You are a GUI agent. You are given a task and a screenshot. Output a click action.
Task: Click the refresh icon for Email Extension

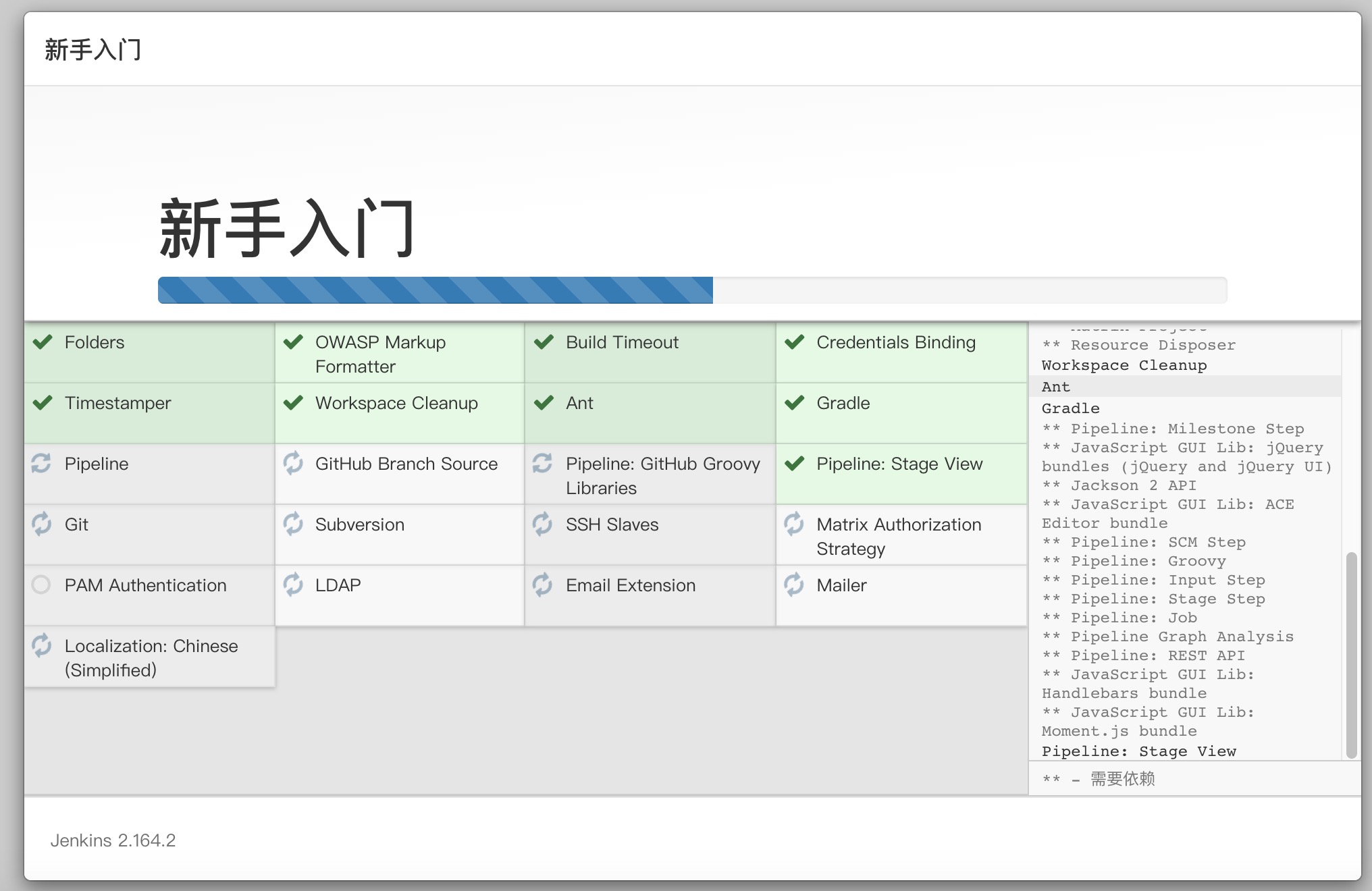542,585
